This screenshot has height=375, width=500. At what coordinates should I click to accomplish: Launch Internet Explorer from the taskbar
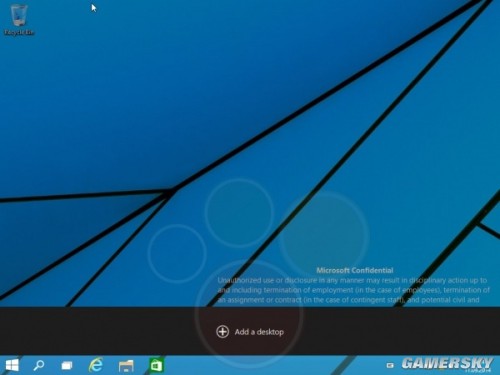(96, 365)
